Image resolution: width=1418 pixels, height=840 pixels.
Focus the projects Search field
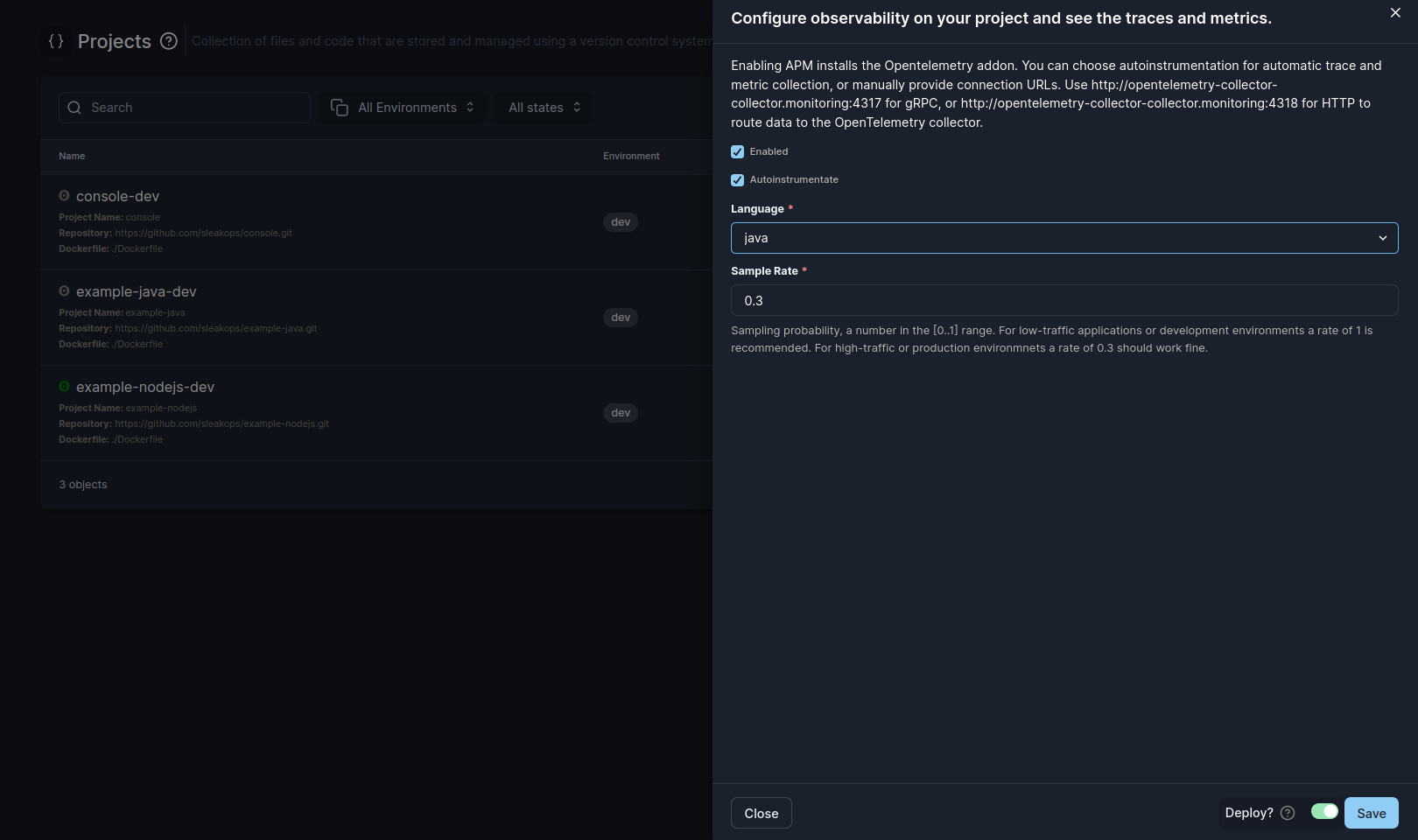pos(185,108)
